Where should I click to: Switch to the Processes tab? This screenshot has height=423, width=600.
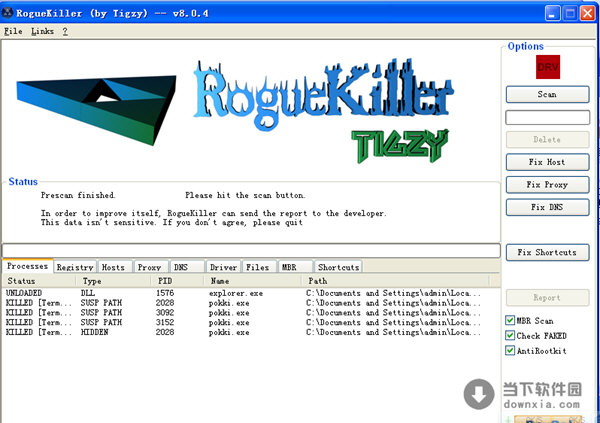tap(28, 266)
